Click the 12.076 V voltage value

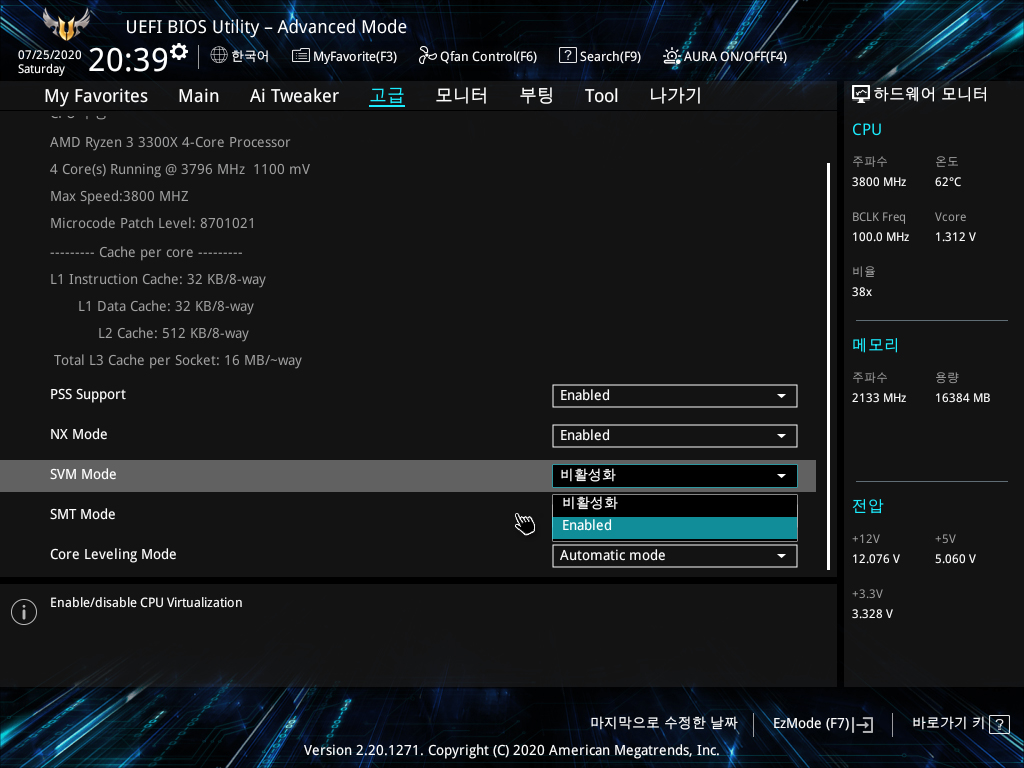(x=875, y=559)
